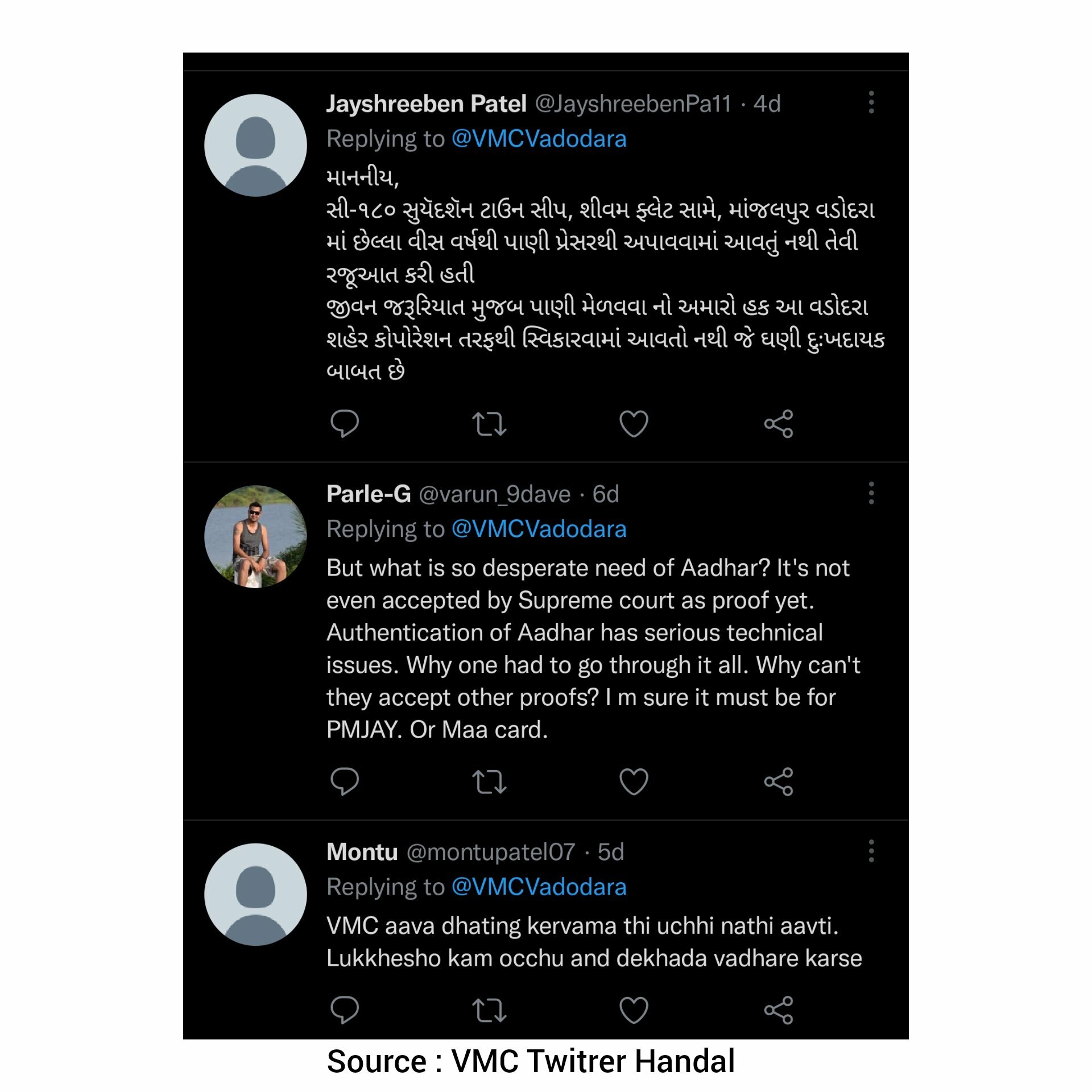Share Montu's tweet
The height and width of the screenshot is (1092, 1092).
(x=779, y=1010)
